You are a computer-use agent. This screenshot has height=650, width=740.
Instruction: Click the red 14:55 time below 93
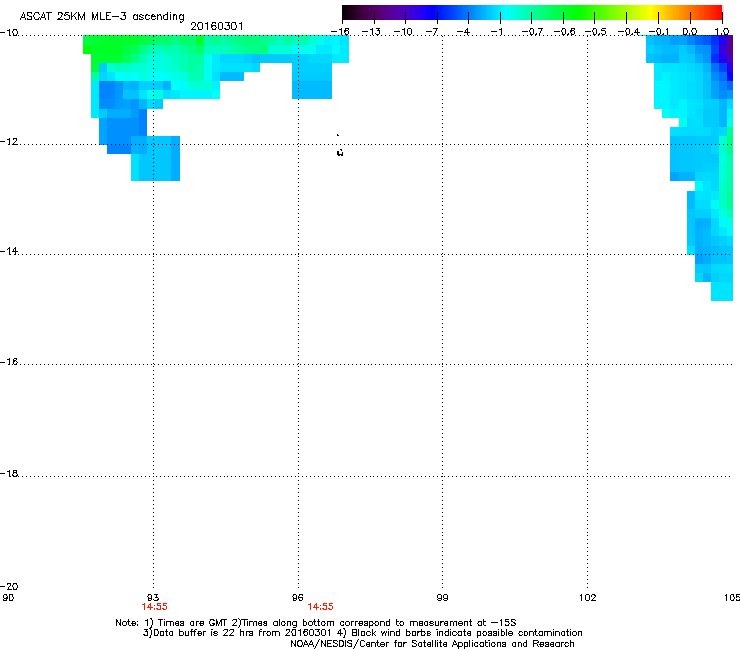click(154, 607)
